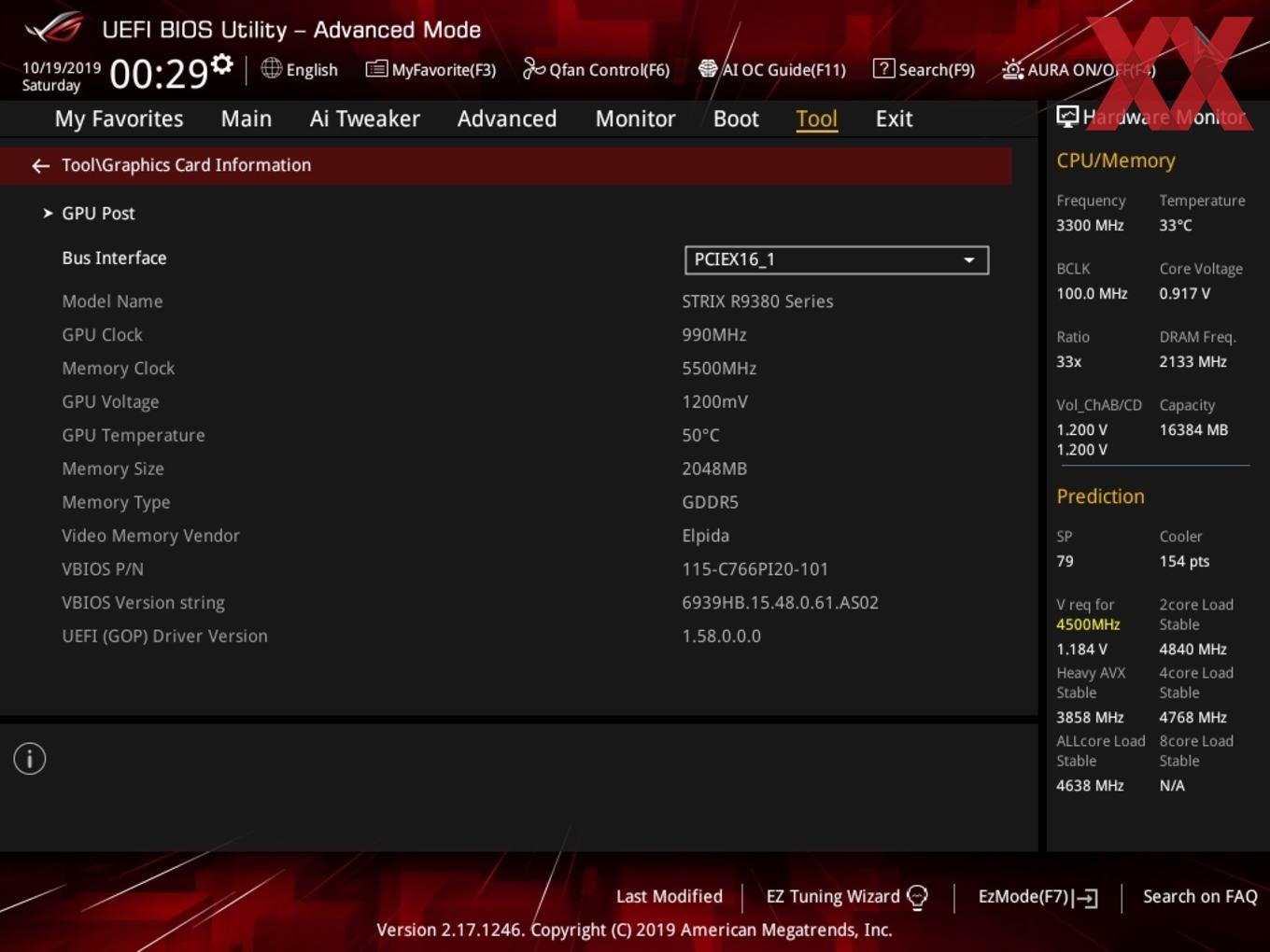Screen dimensions: 1270x952
Task: Open the Bus Interface PCIEX16_1 dropdown
Action: click(x=837, y=259)
